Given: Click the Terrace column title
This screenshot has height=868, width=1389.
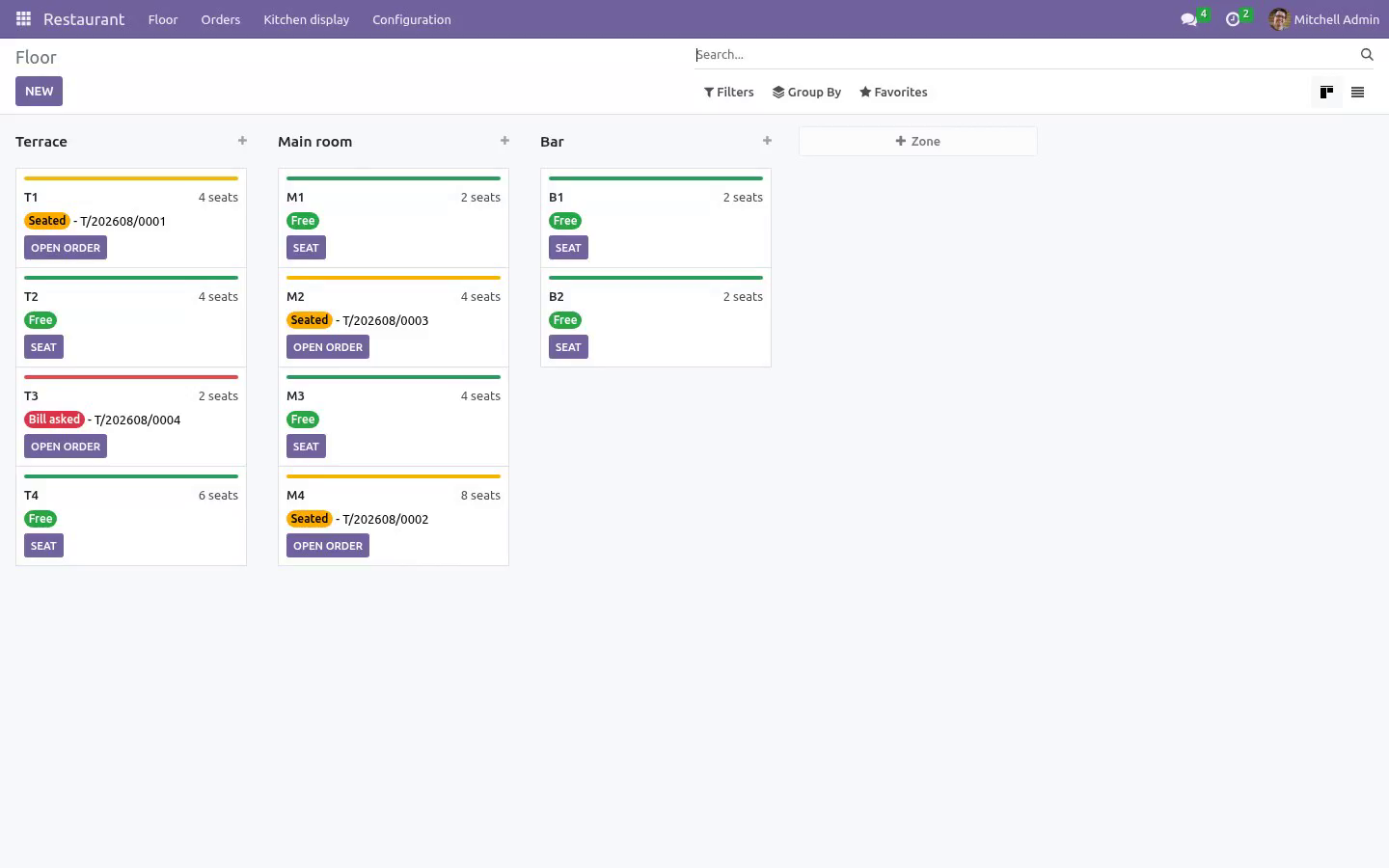Looking at the screenshot, I should click(x=41, y=142).
